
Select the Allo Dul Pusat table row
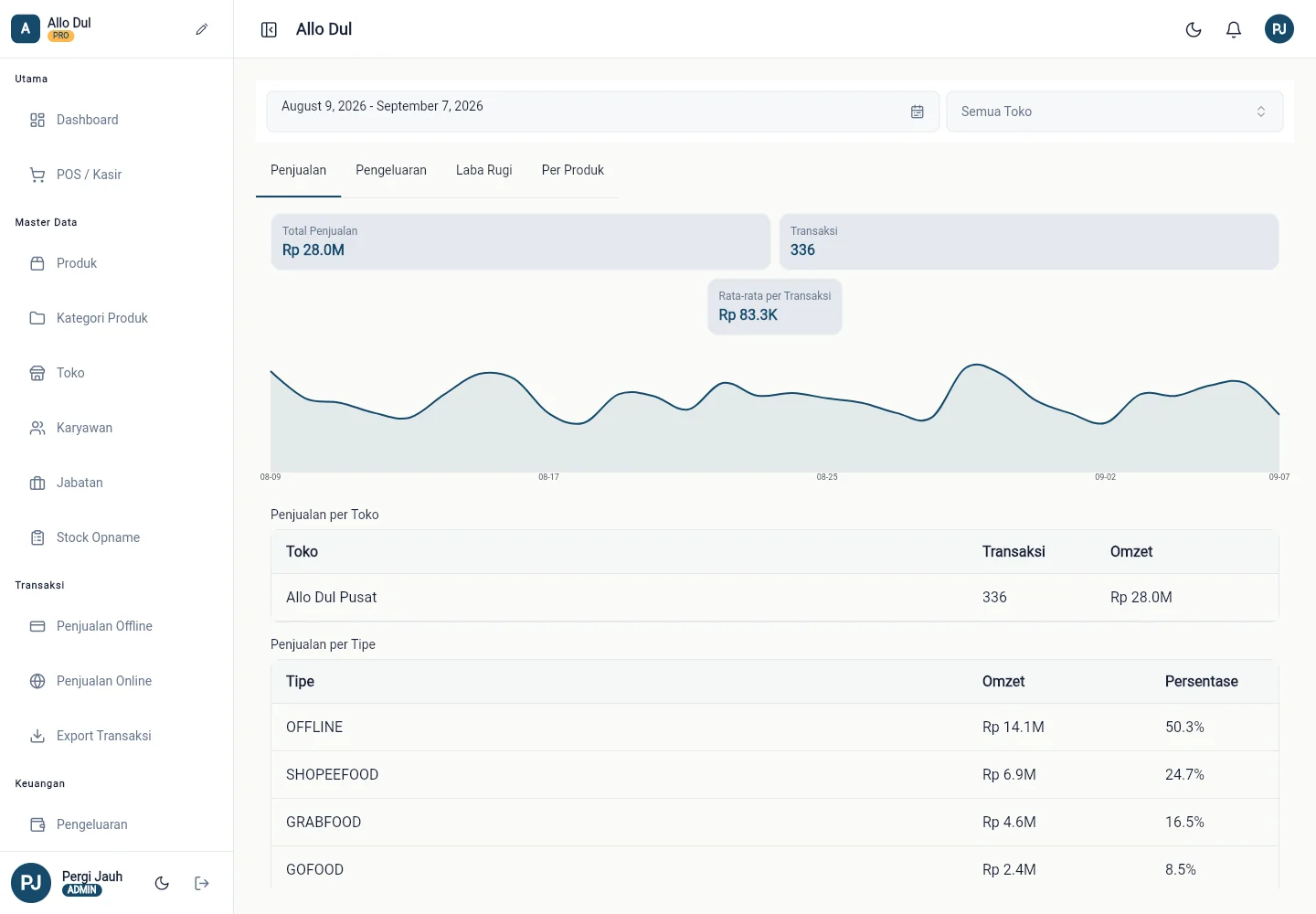tap(775, 597)
